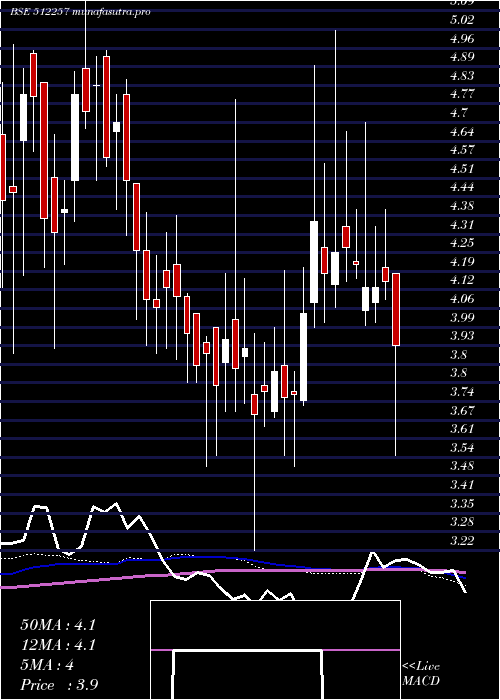
Task: Select the 4.96 price axis label
Action: coord(462,38)
